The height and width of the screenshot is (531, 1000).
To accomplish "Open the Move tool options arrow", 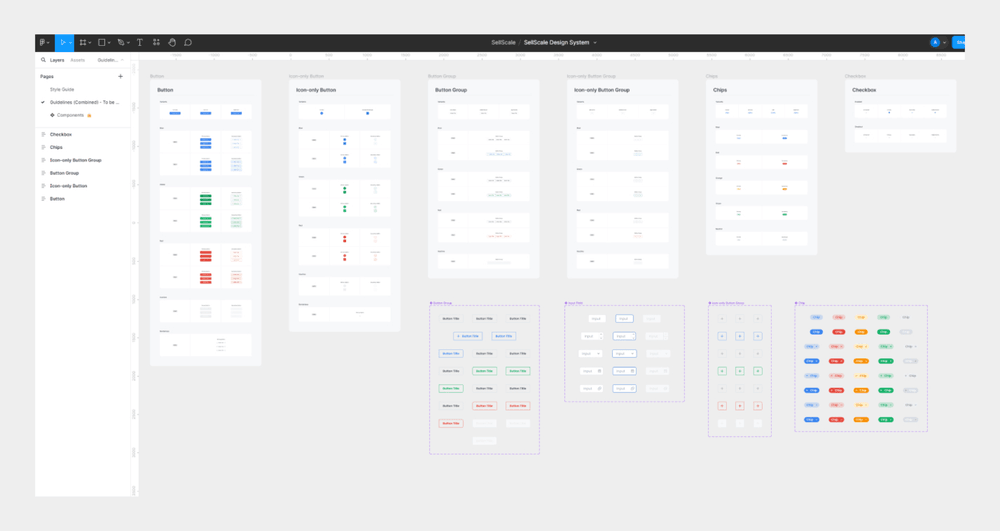I will click(x=70, y=43).
